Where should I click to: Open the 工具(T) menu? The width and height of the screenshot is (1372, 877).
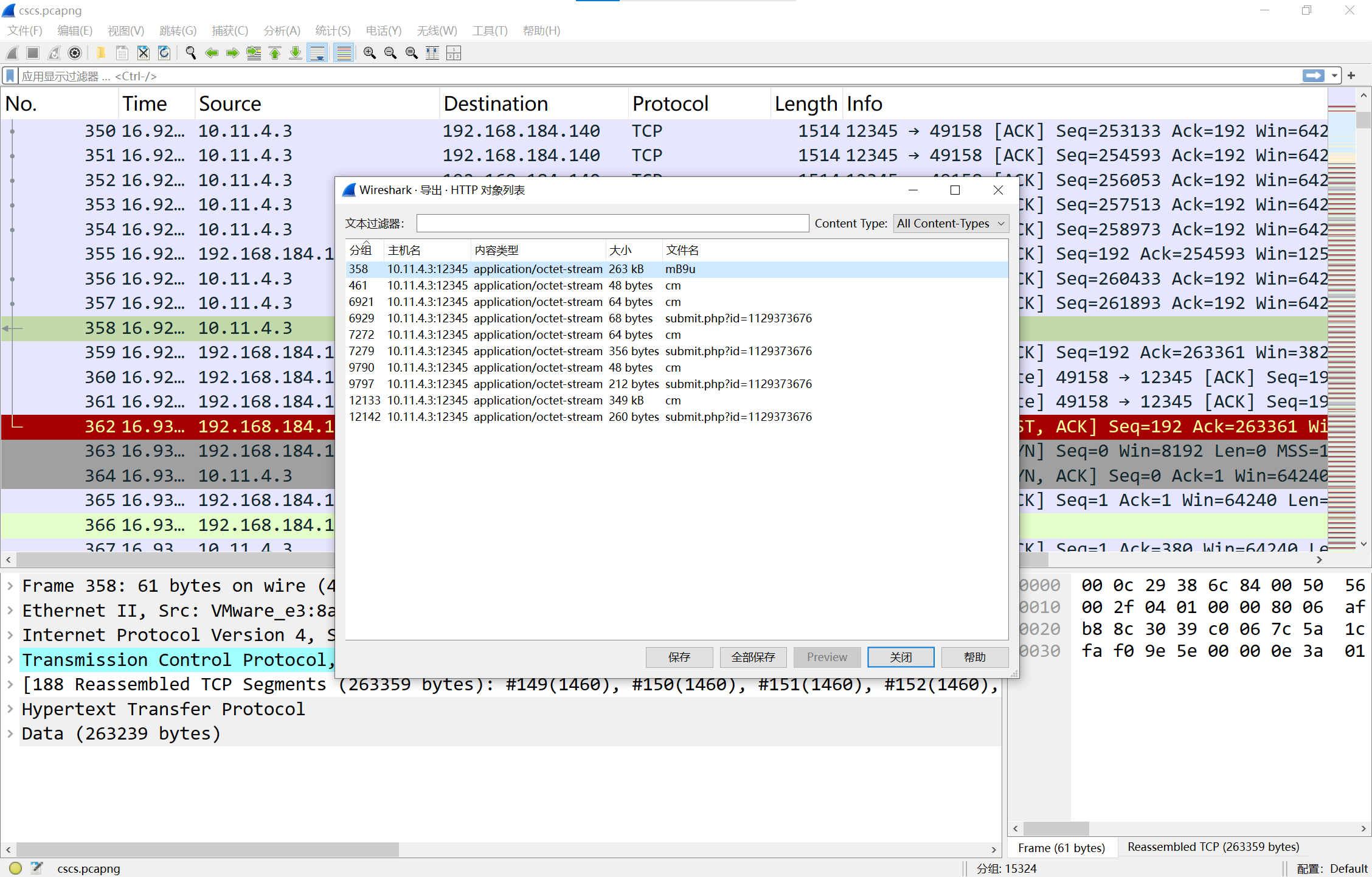[x=490, y=31]
